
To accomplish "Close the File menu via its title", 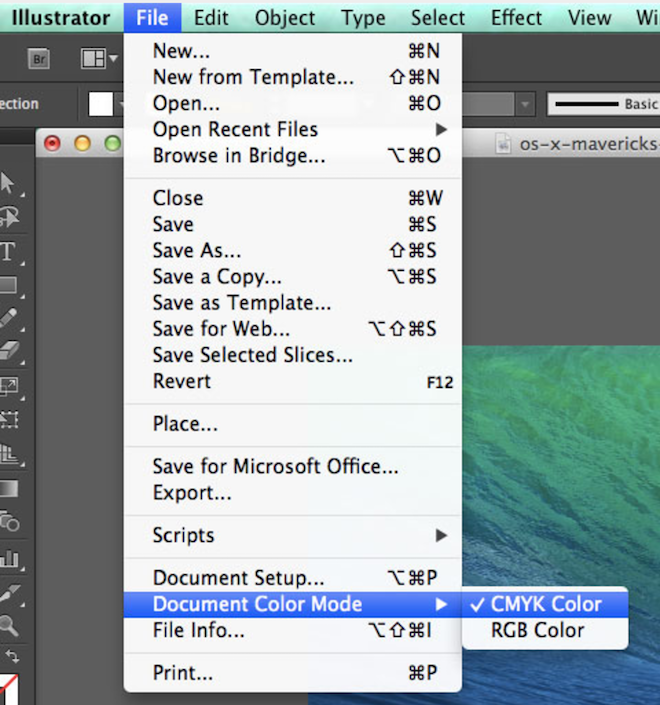I will coord(152,18).
